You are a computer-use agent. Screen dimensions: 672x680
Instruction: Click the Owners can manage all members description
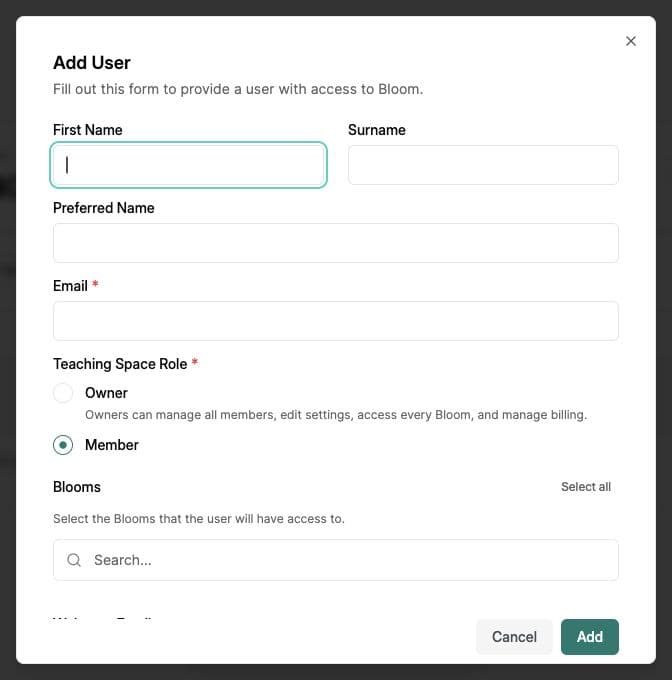point(336,415)
